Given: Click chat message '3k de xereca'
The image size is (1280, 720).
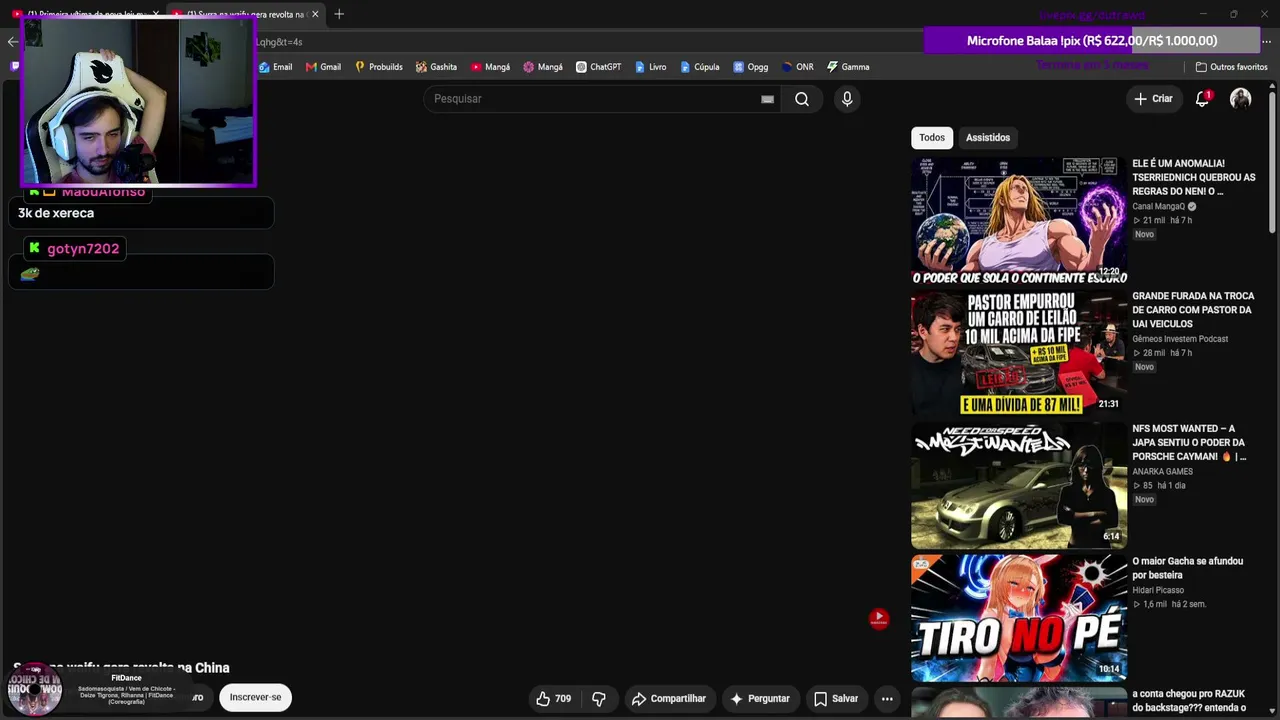Looking at the screenshot, I should tap(56, 213).
